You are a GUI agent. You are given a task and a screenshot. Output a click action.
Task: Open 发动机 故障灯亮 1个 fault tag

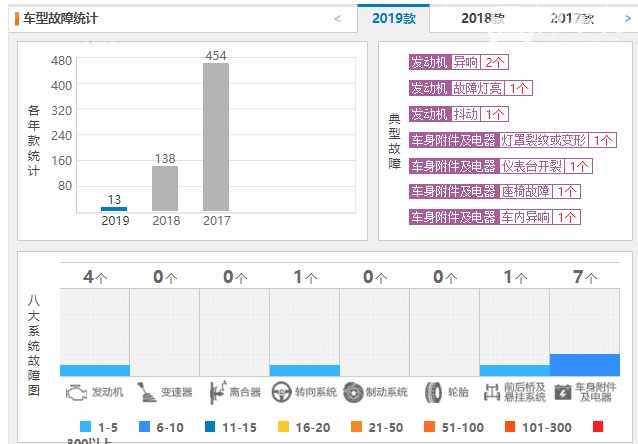pos(471,88)
